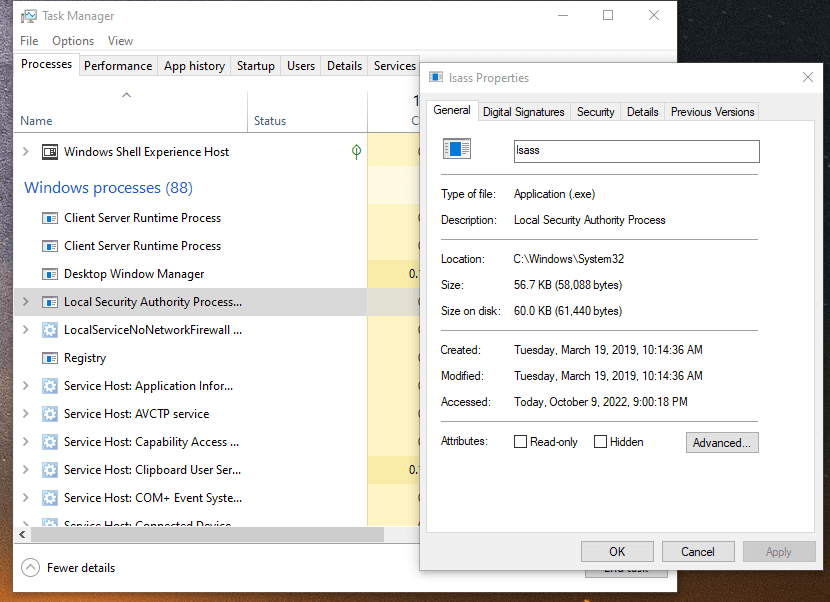Expand Service Host: Clipboard User Ser... row

(x=25, y=470)
